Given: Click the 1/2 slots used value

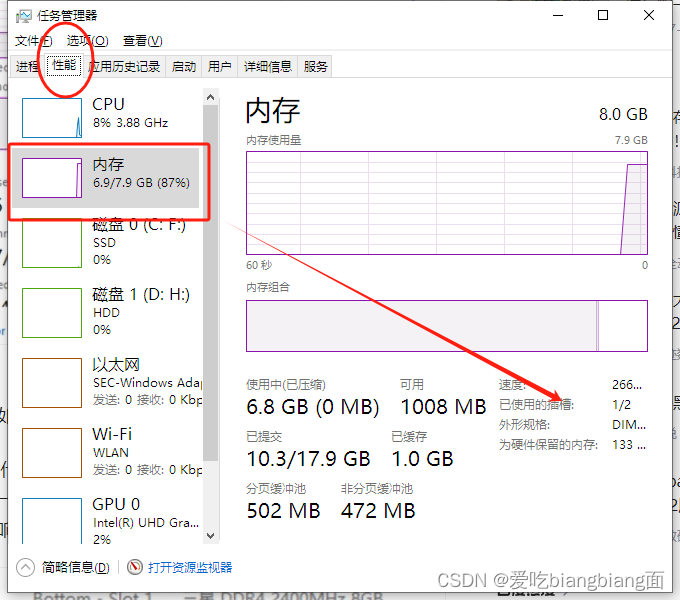Looking at the screenshot, I should point(621,405).
